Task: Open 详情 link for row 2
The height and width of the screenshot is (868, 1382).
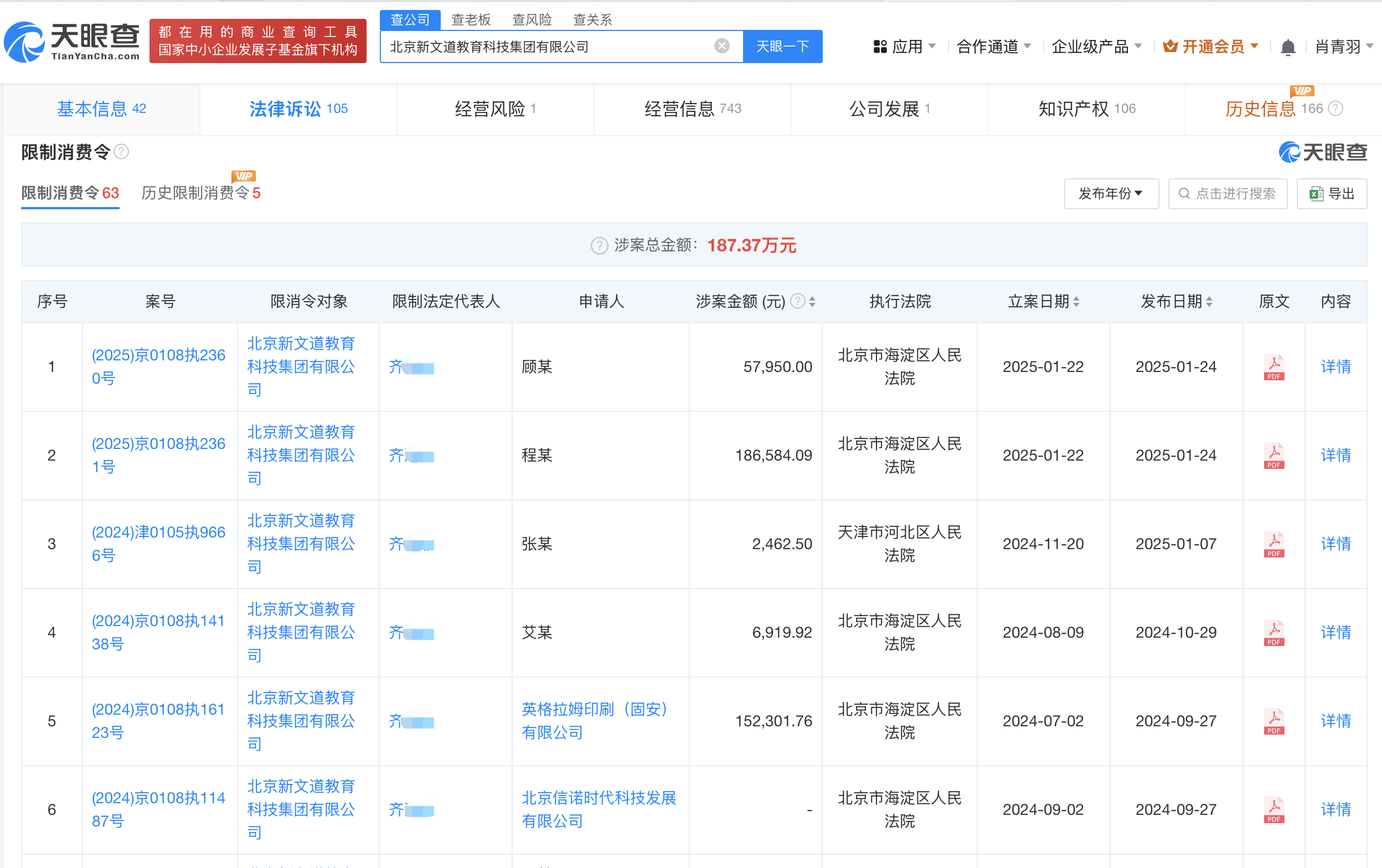Action: 1335,456
